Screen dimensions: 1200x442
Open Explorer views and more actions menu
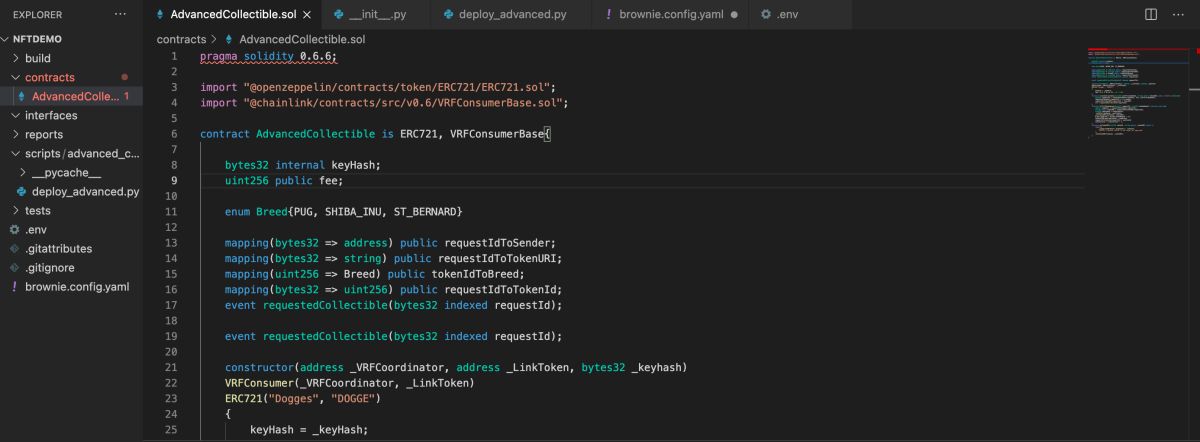click(x=121, y=15)
